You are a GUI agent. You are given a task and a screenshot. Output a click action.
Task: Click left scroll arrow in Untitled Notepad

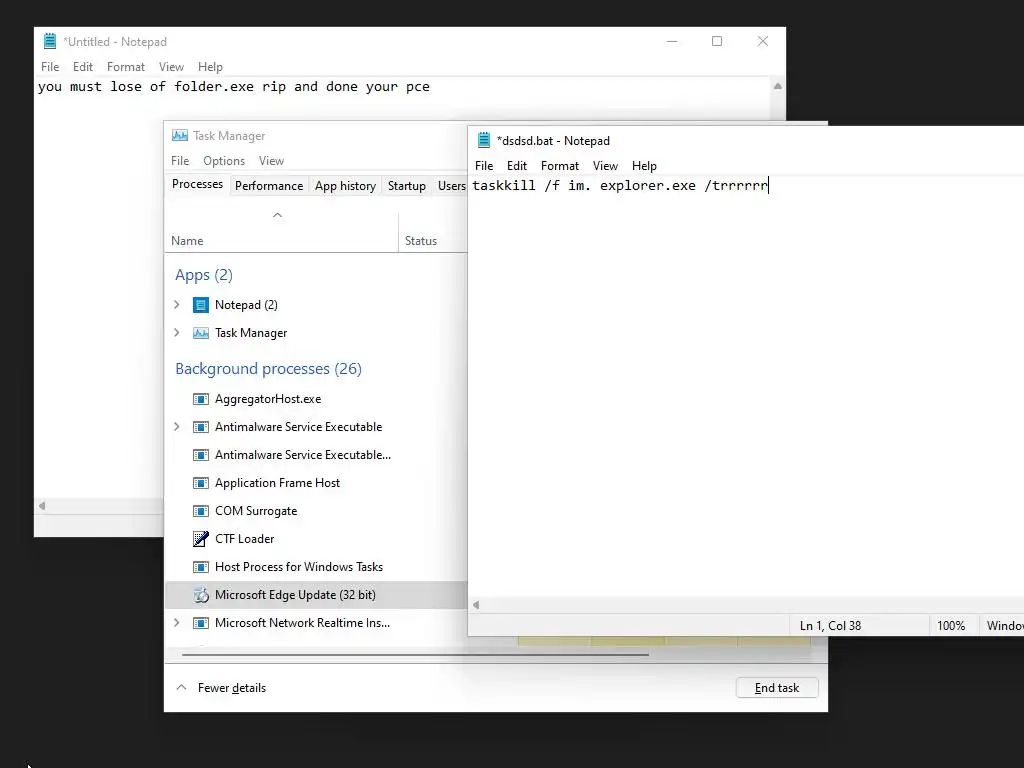pyautogui.click(x=42, y=506)
